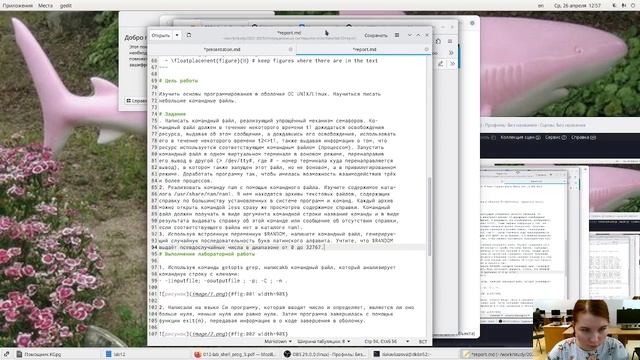Click the image/1.png link on line 101
The image size is (640, 360).
209,294
